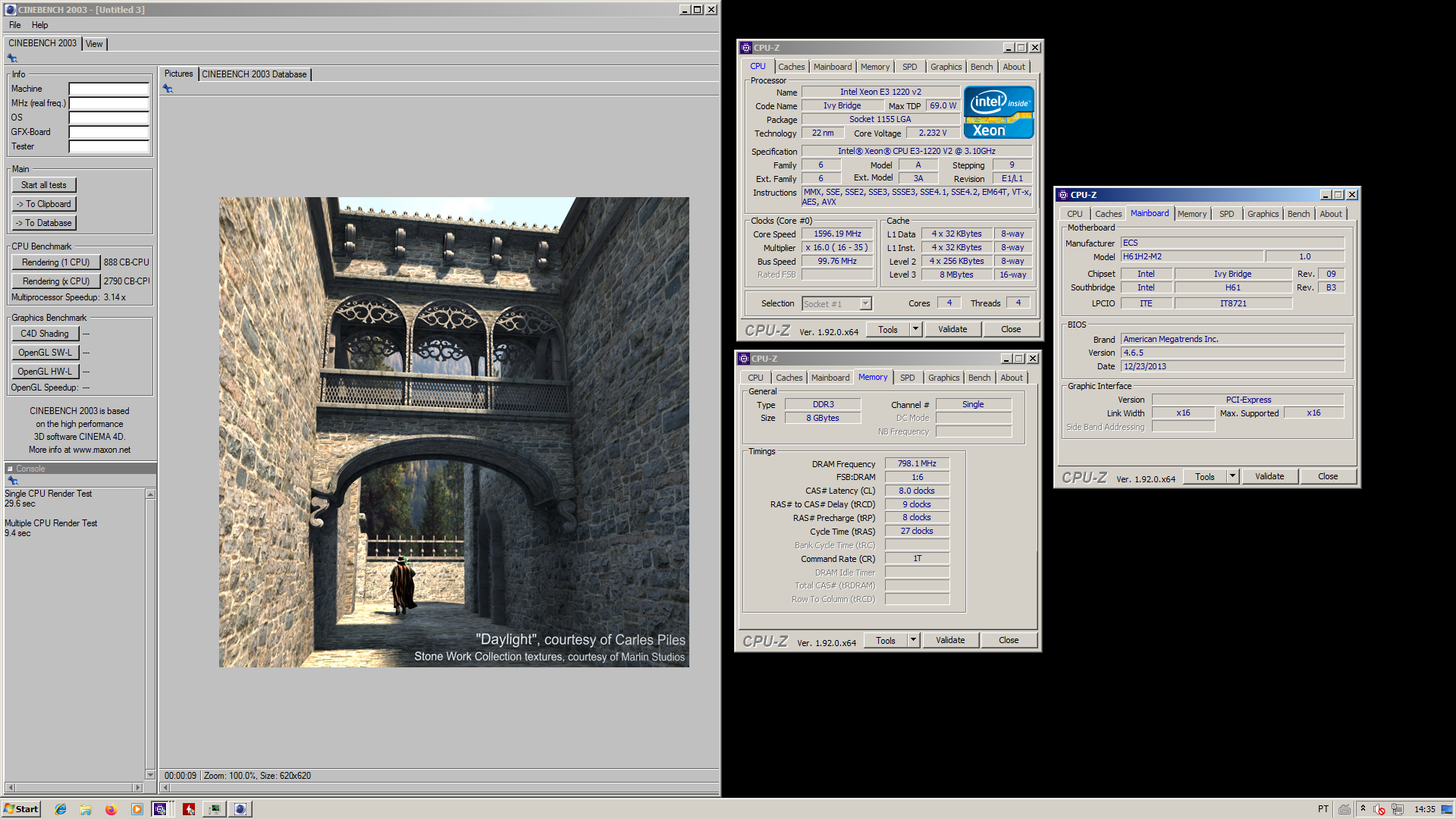The image size is (1456, 819).
Task: Click into the Machine info field
Action: tap(109, 89)
